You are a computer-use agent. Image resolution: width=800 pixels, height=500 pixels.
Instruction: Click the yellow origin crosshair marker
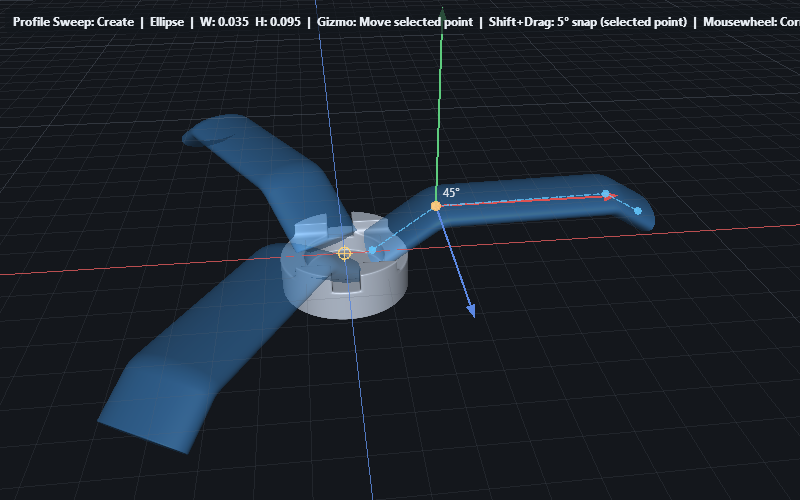[x=345, y=253]
